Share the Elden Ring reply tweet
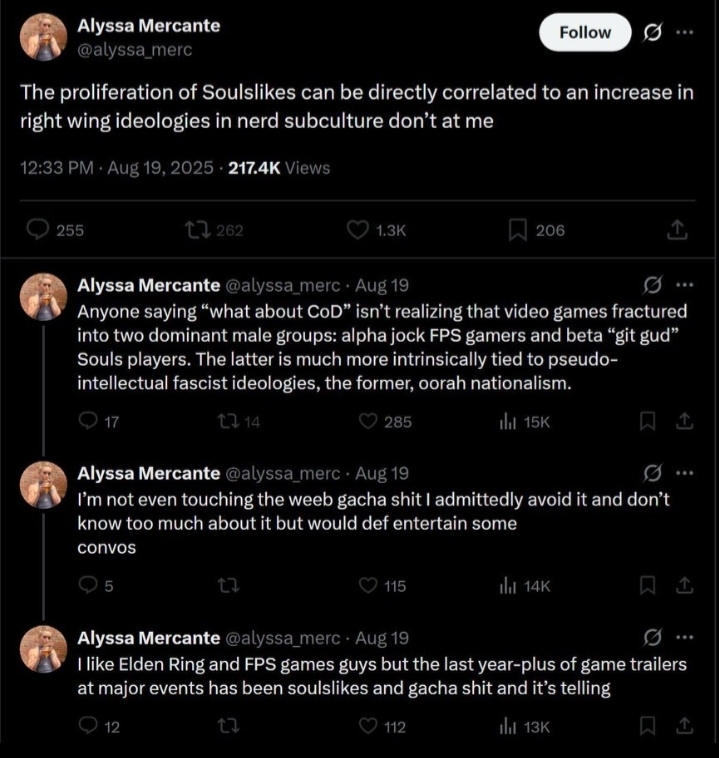Screen dimensions: 719x758 point(684,727)
